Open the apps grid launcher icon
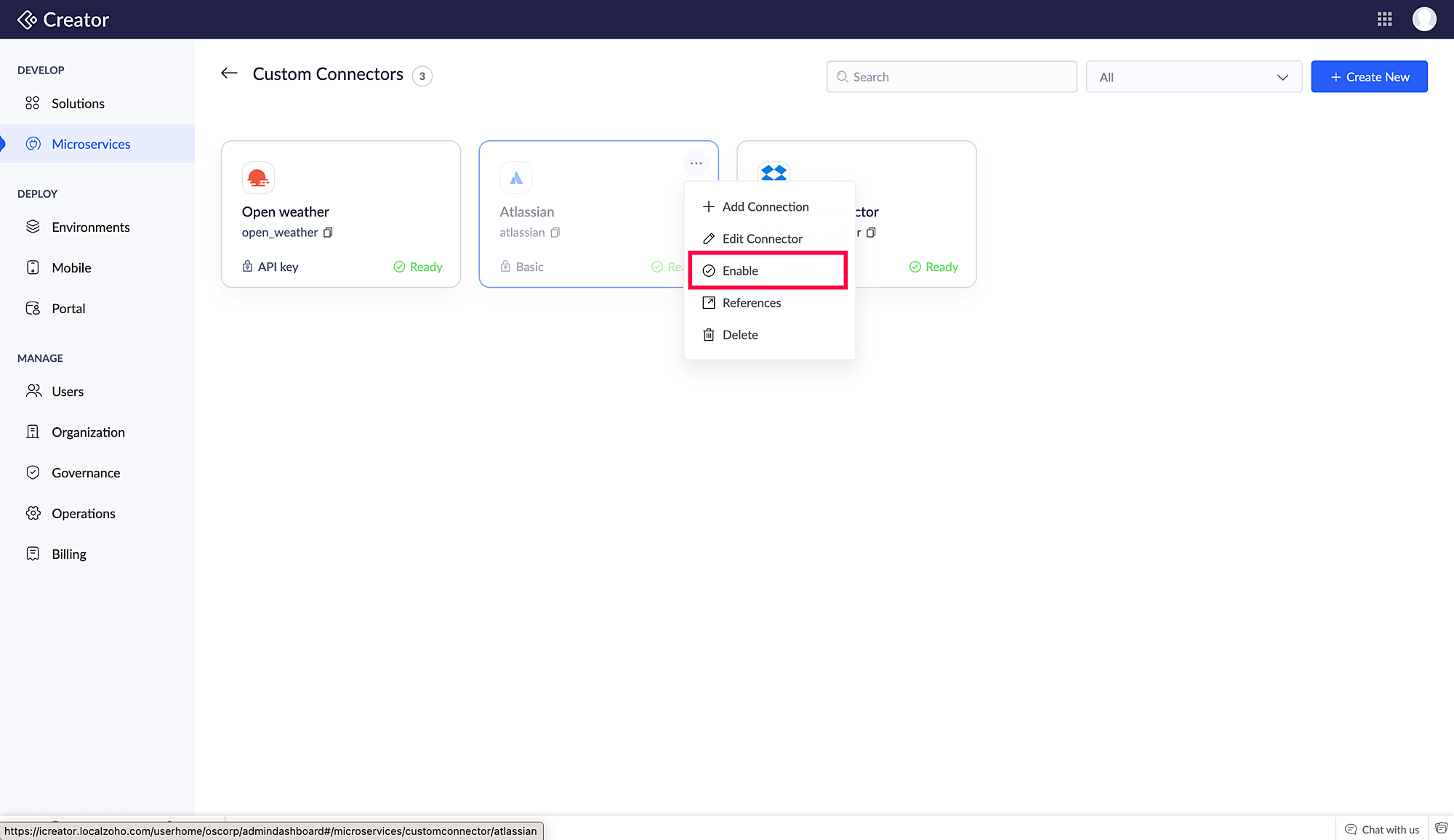 click(1384, 20)
